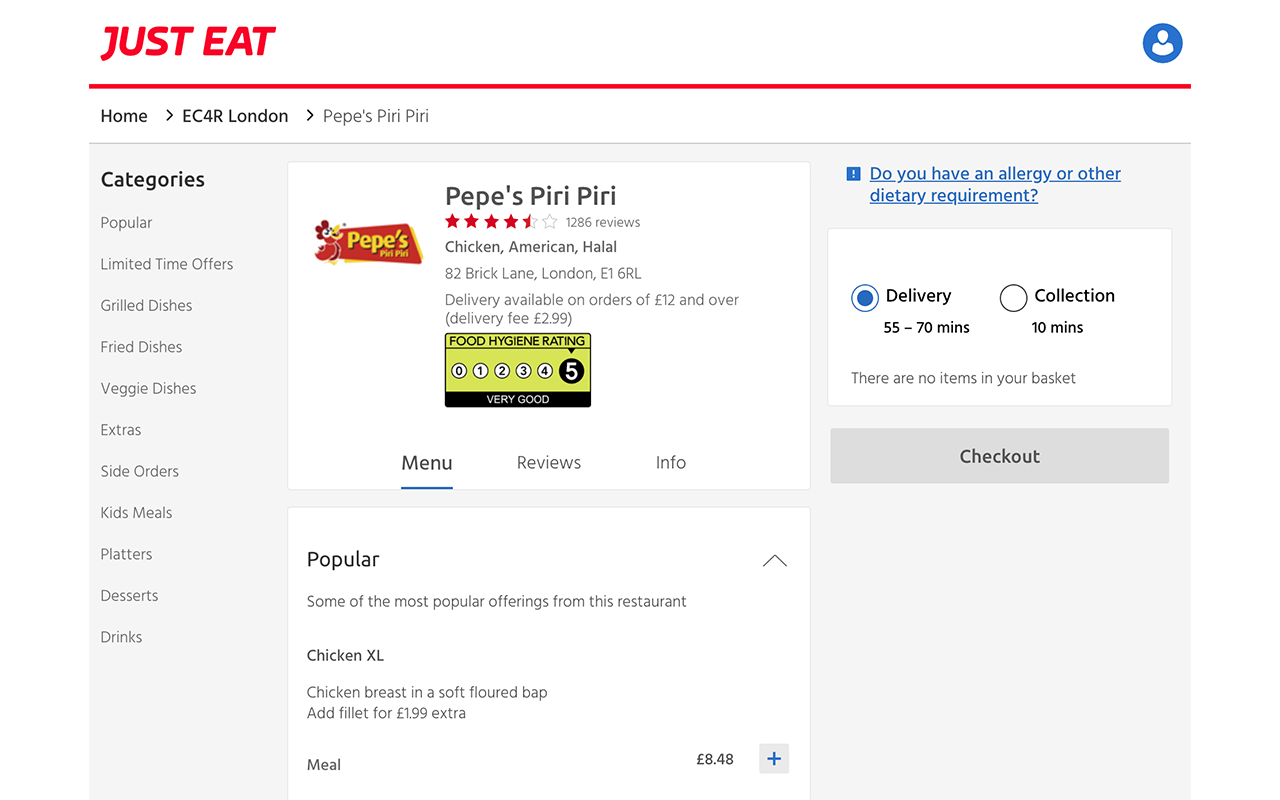This screenshot has width=1280, height=800.
Task: Jump to the Drinks category
Action: [x=121, y=637]
